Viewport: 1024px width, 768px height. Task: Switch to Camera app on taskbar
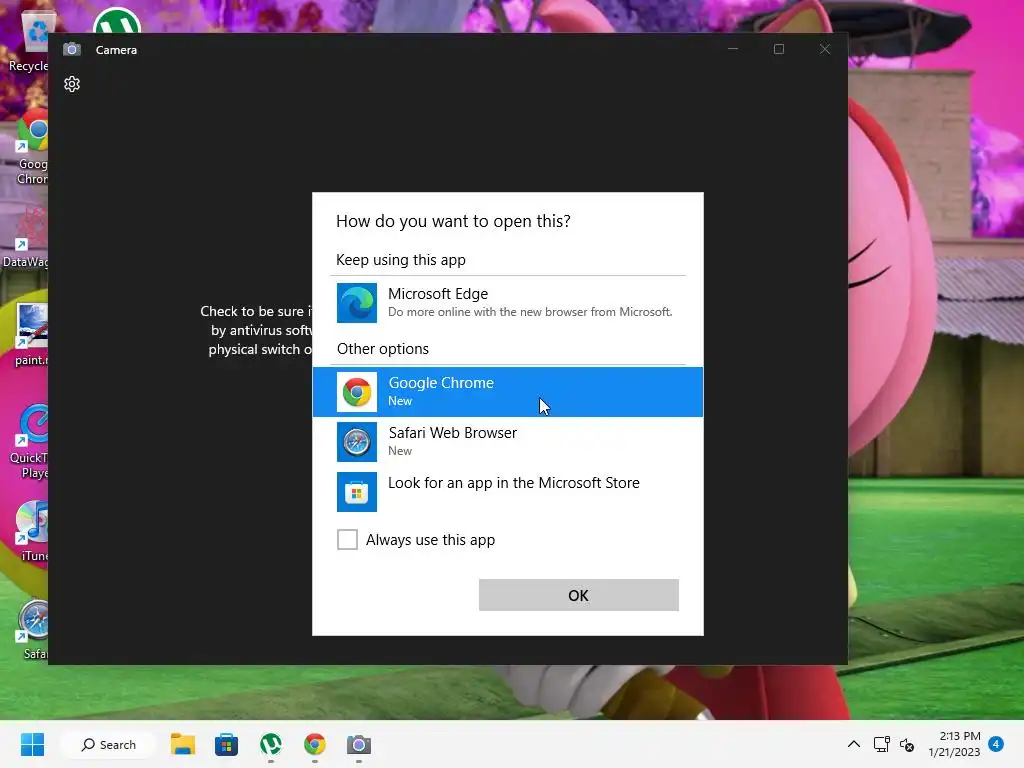[x=359, y=744]
